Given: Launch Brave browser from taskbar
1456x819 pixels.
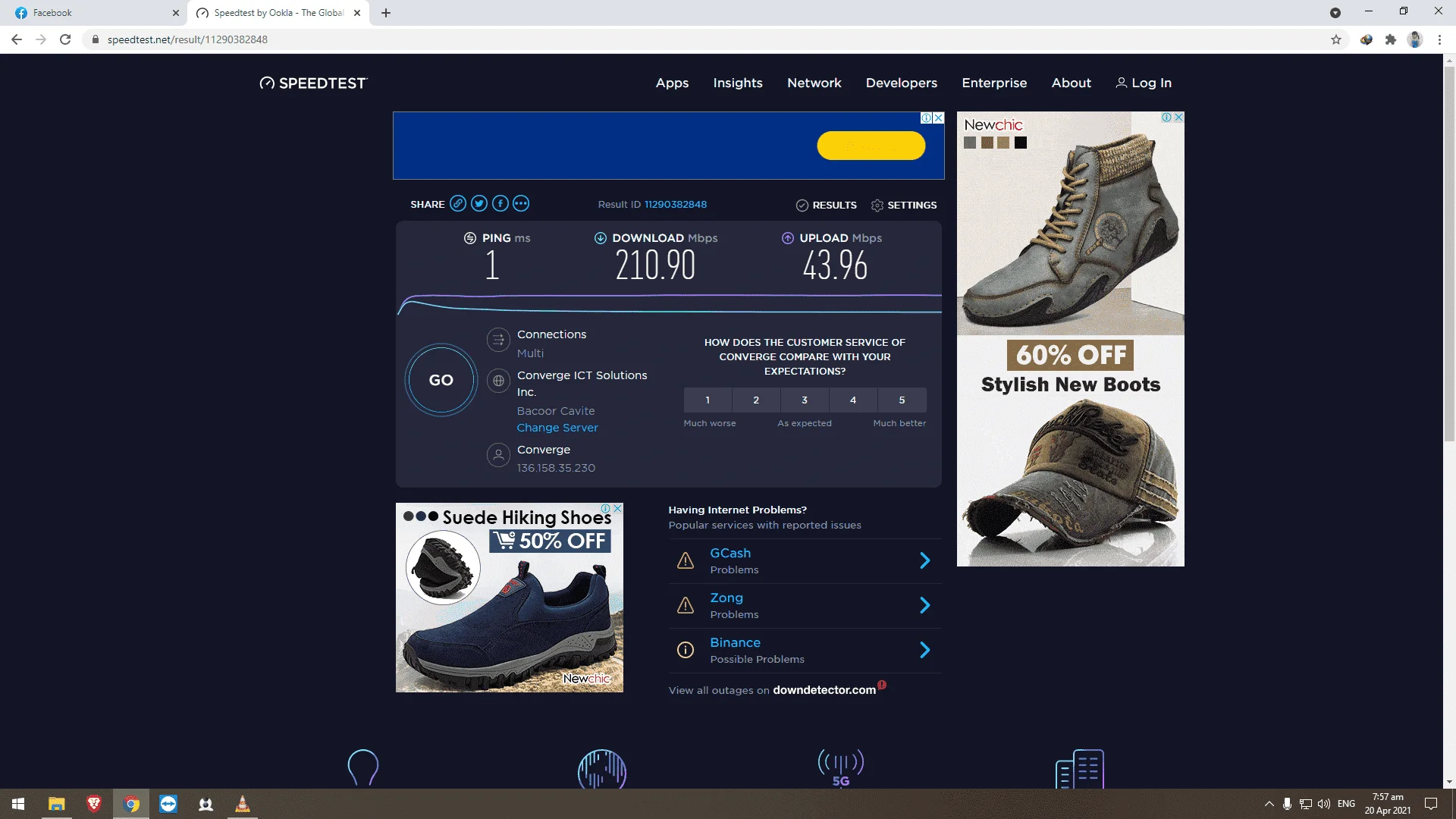Looking at the screenshot, I should [94, 804].
